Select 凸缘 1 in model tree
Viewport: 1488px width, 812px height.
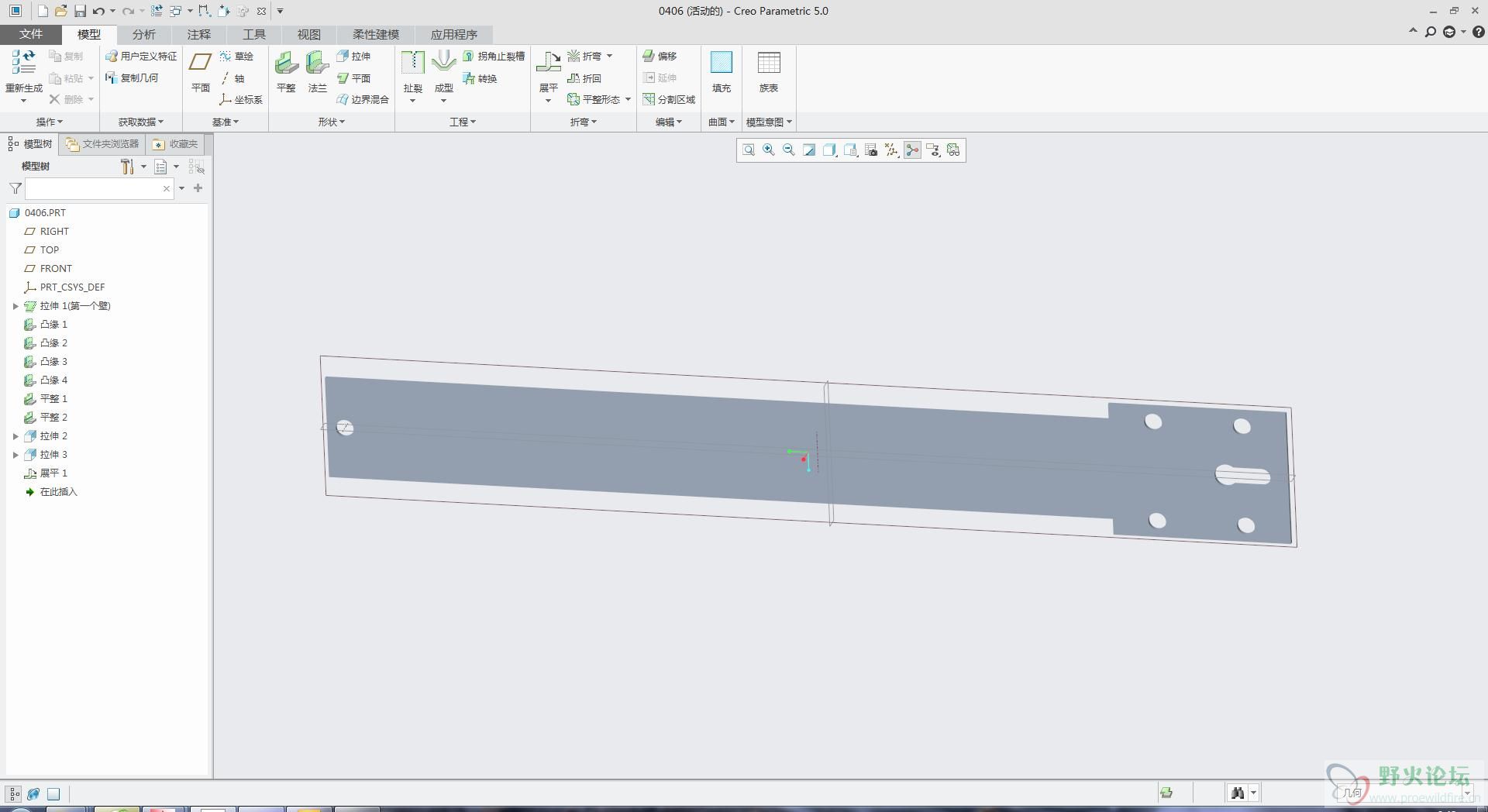[x=46, y=325]
